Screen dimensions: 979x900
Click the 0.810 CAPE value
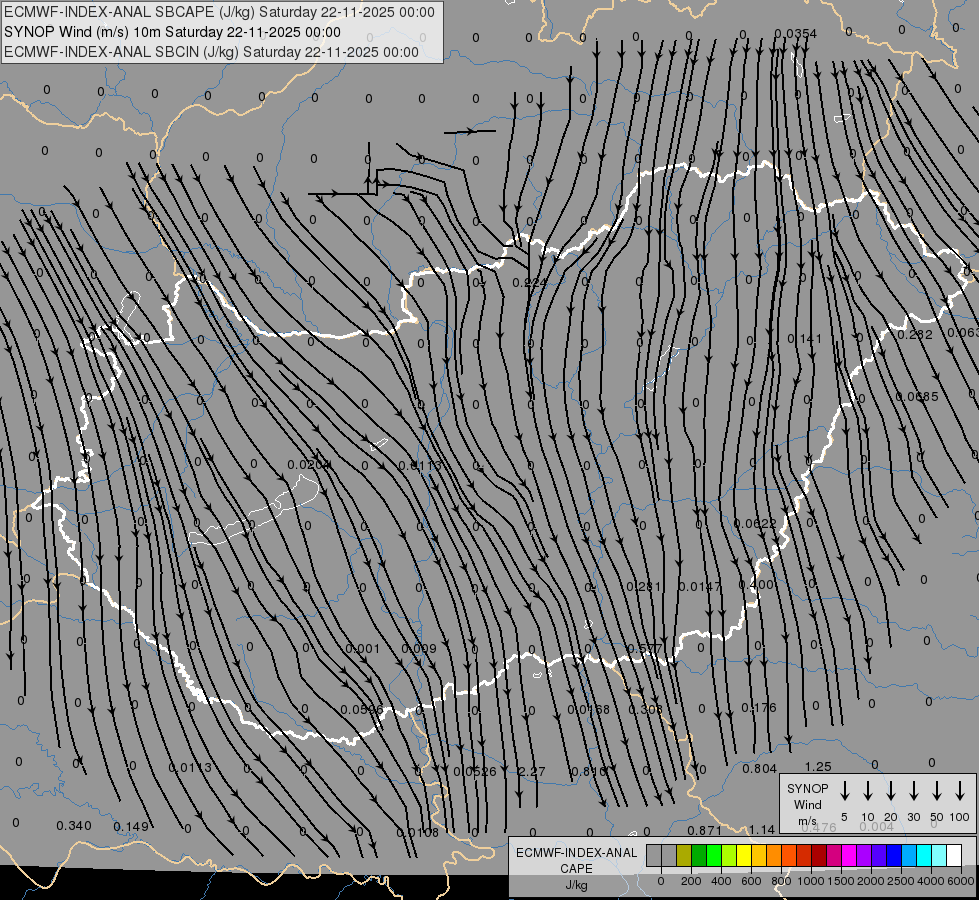(x=588, y=771)
